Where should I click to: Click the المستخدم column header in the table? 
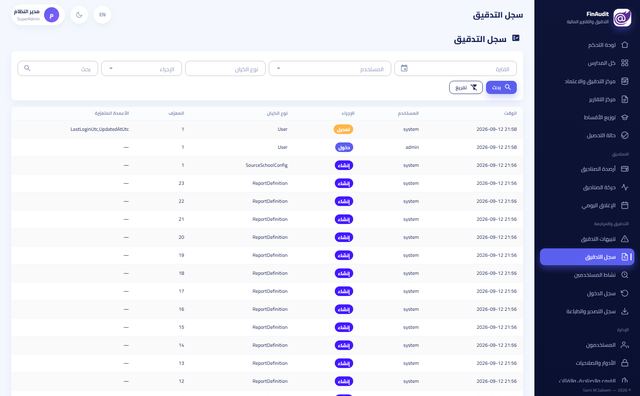click(x=408, y=113)
